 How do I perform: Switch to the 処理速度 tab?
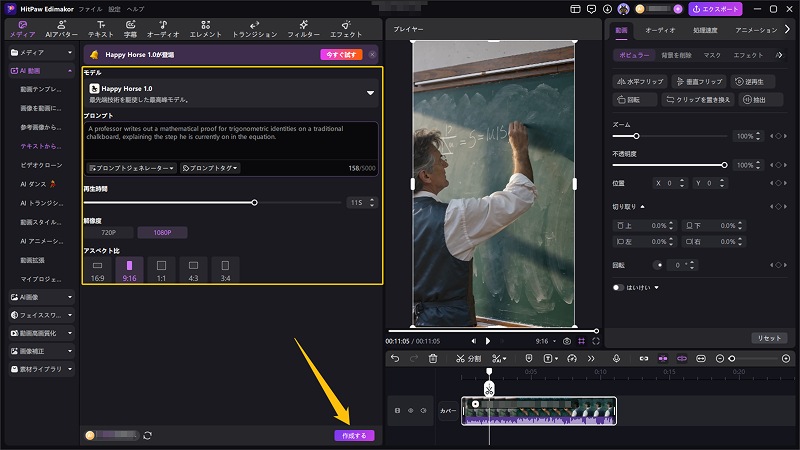click(x=705, y=30)
